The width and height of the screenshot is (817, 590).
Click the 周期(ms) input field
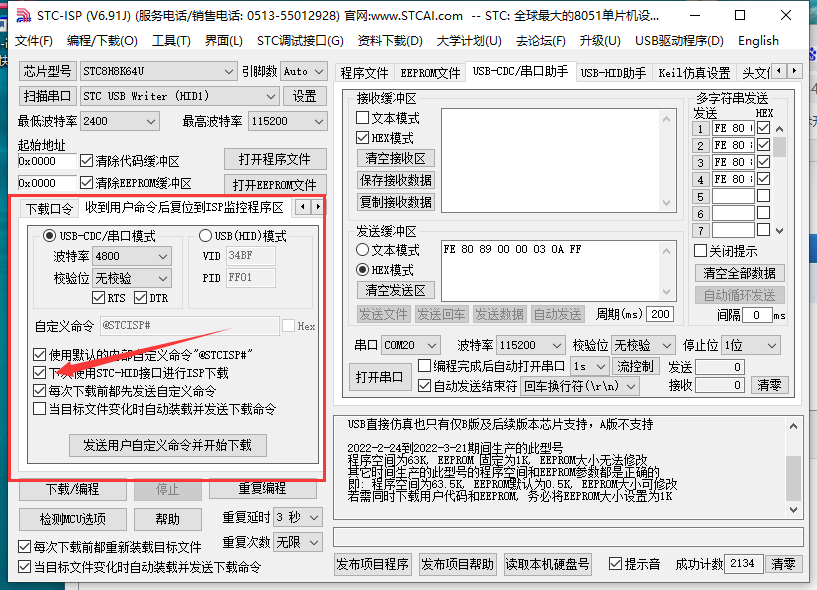tap(660, 314)
